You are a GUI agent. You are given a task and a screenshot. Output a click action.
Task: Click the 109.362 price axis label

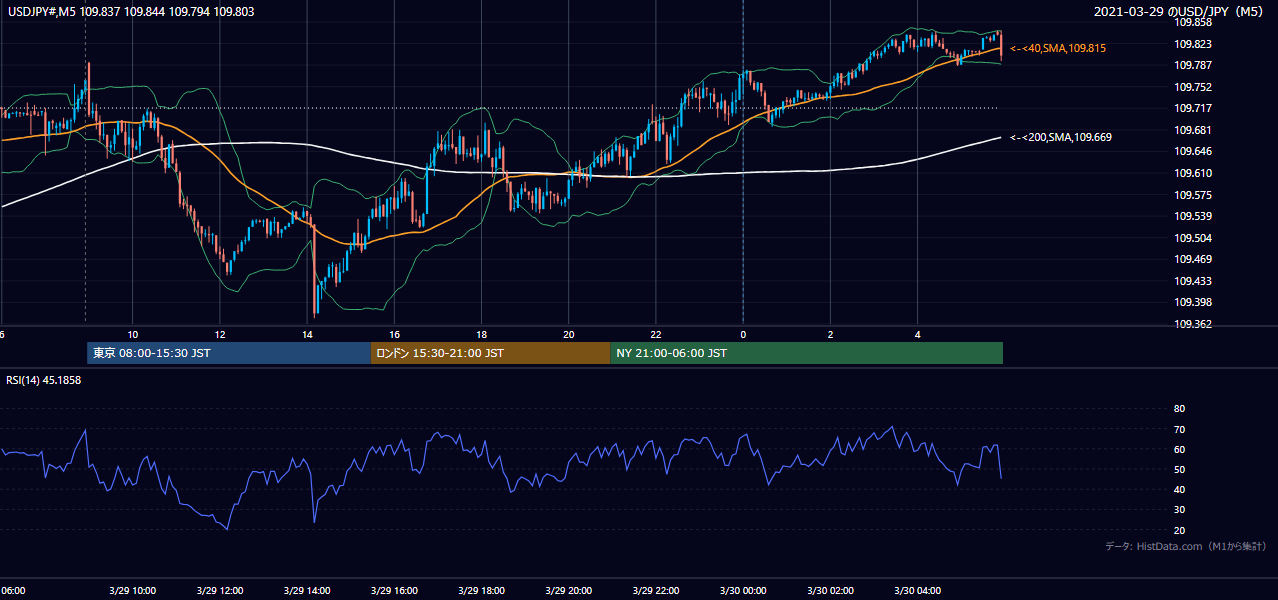pos(1192,325)
